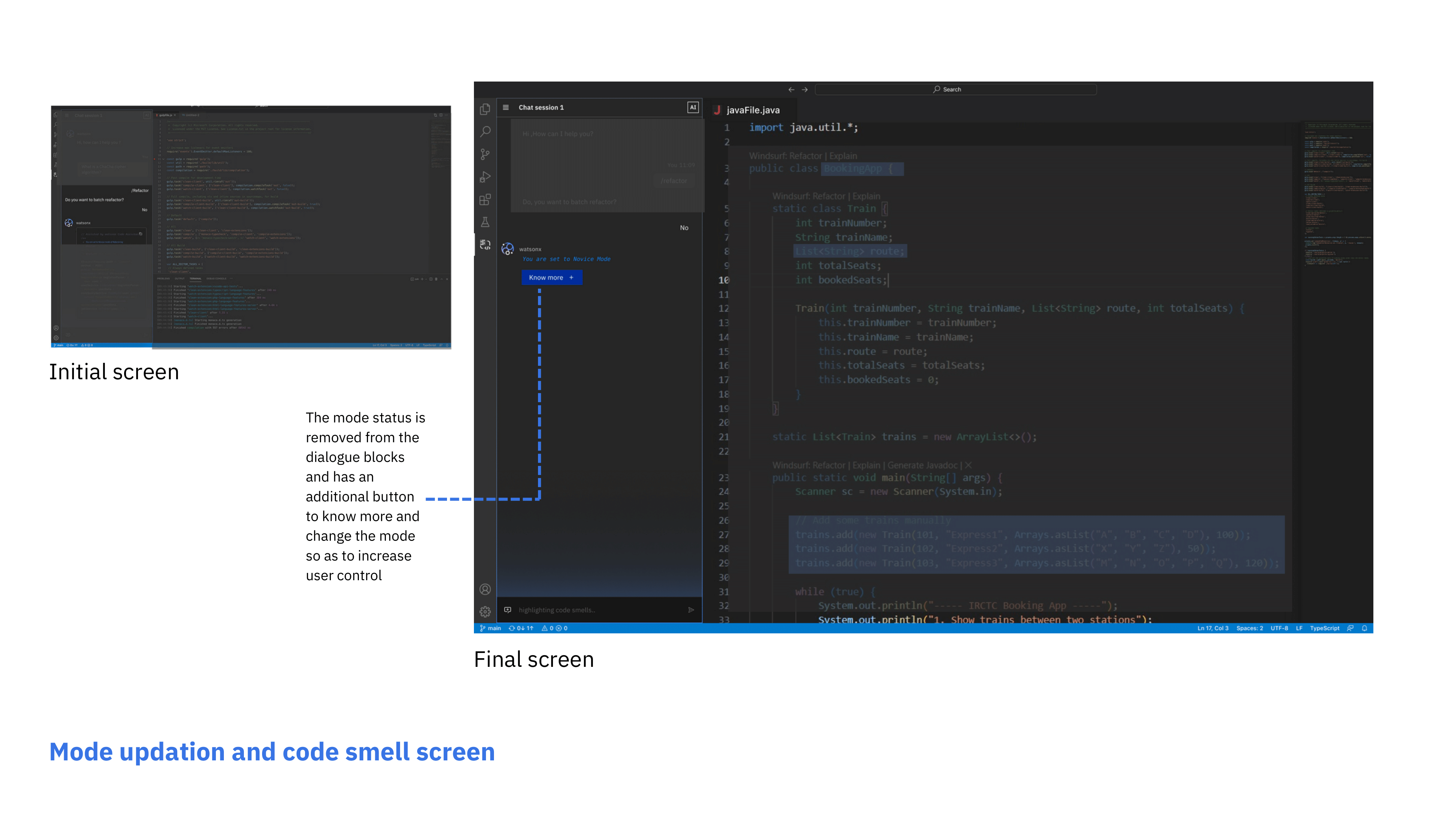Click Spaces: 2 in status bar

coord(1249,628)
